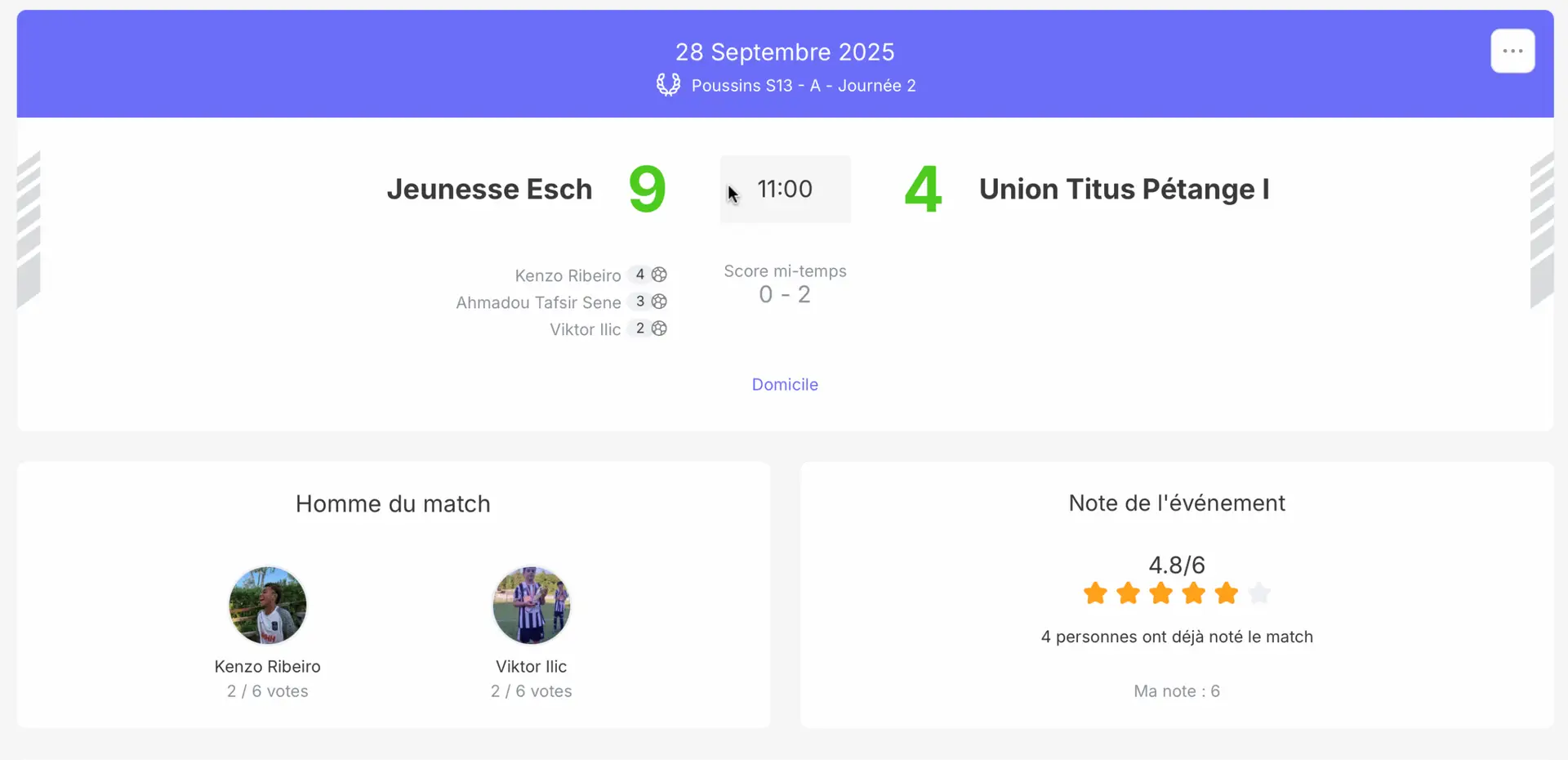This screenshot has width=1568, height=760.
Task: Click the Viktor Ilic name under Homme du match
Action: [x=531, y=667]
